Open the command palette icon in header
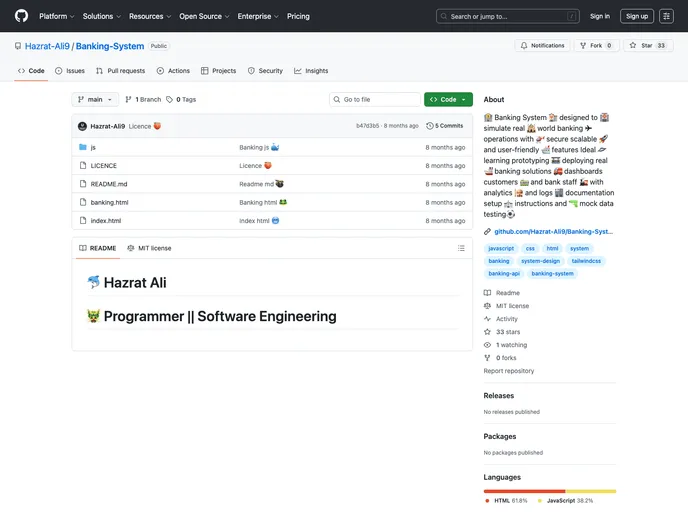Image resolution: width=688 pixels, height=512 pixels. (667, 16)
